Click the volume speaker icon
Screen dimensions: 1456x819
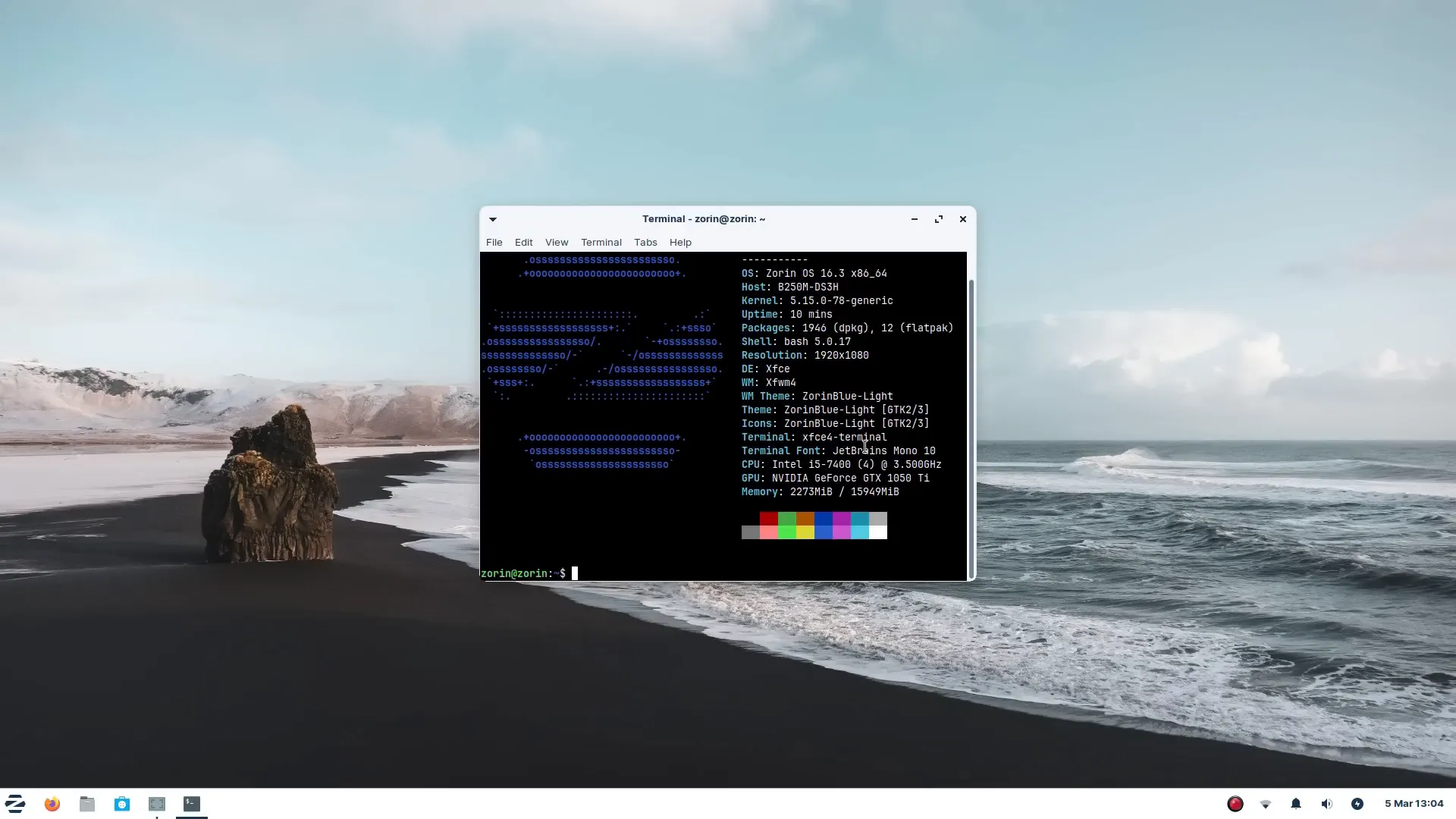click(1326, 804)
